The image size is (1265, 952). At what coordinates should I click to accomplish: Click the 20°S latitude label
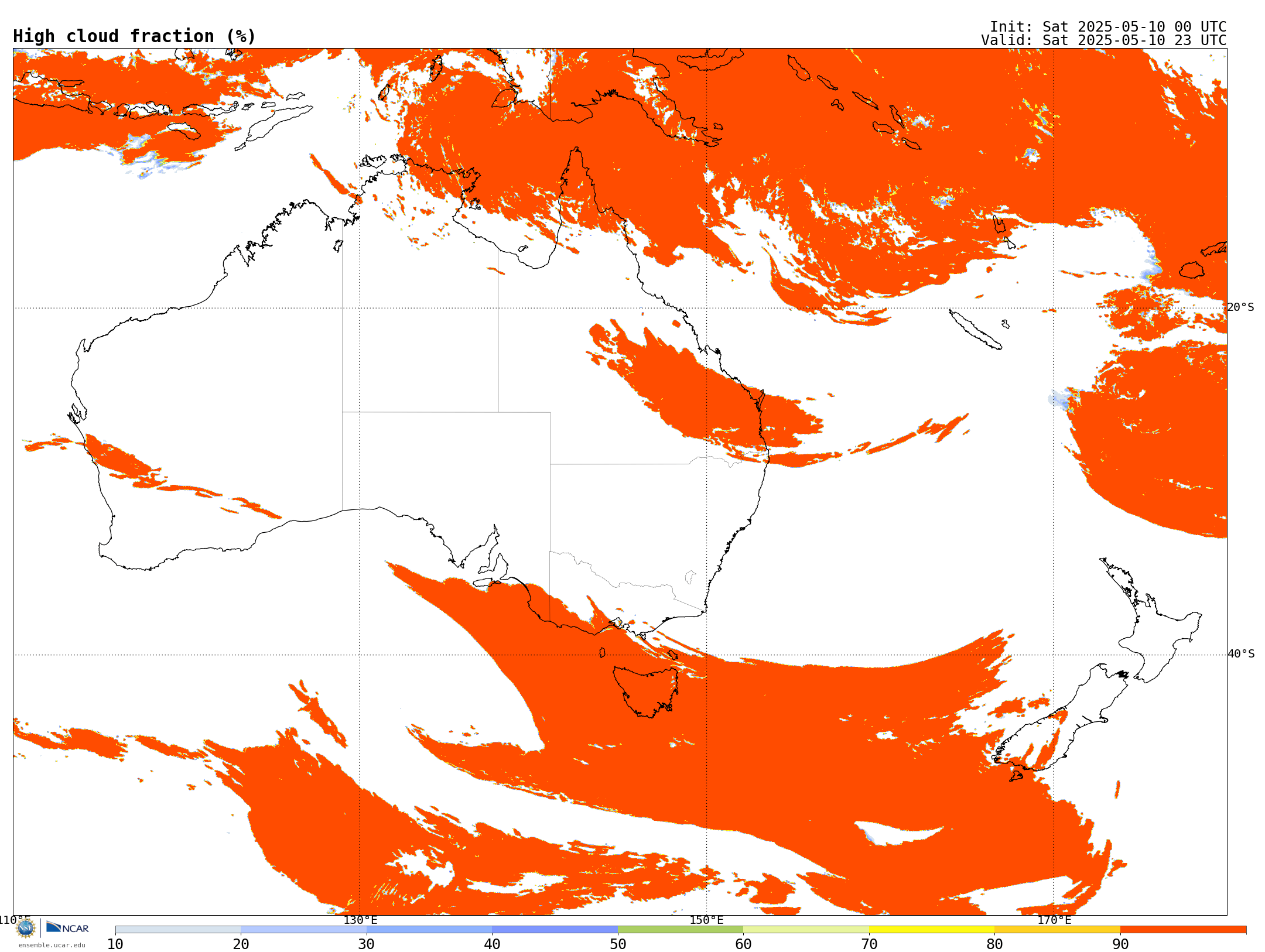point(1240,307)
